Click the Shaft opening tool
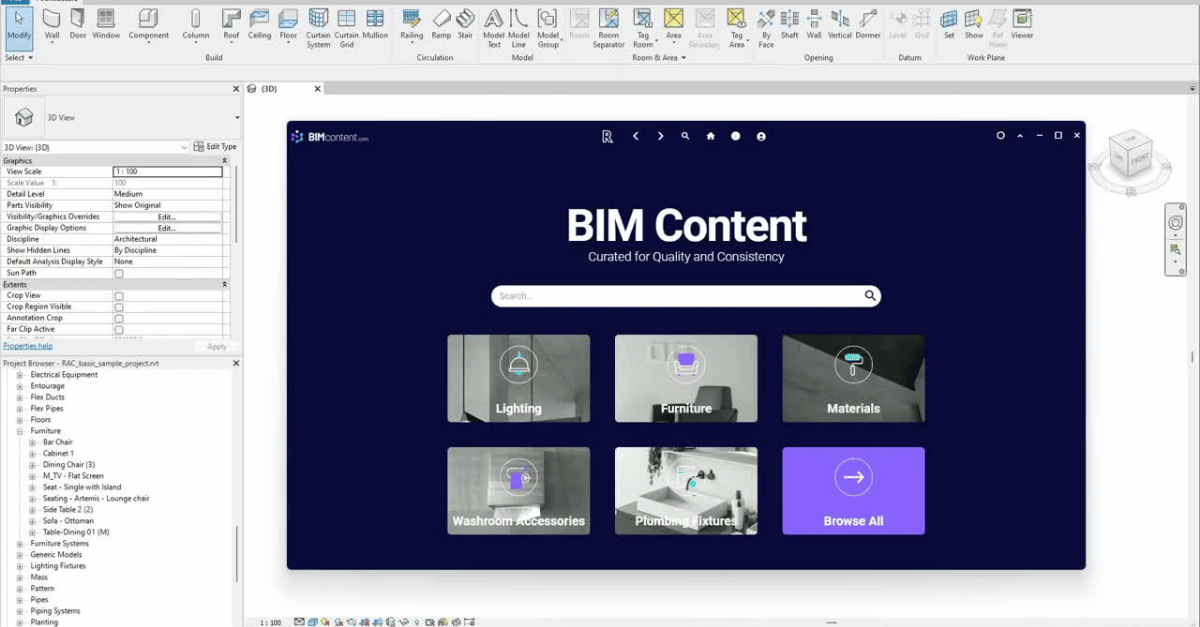This screenshot has width=1200, height=627. 790,24
